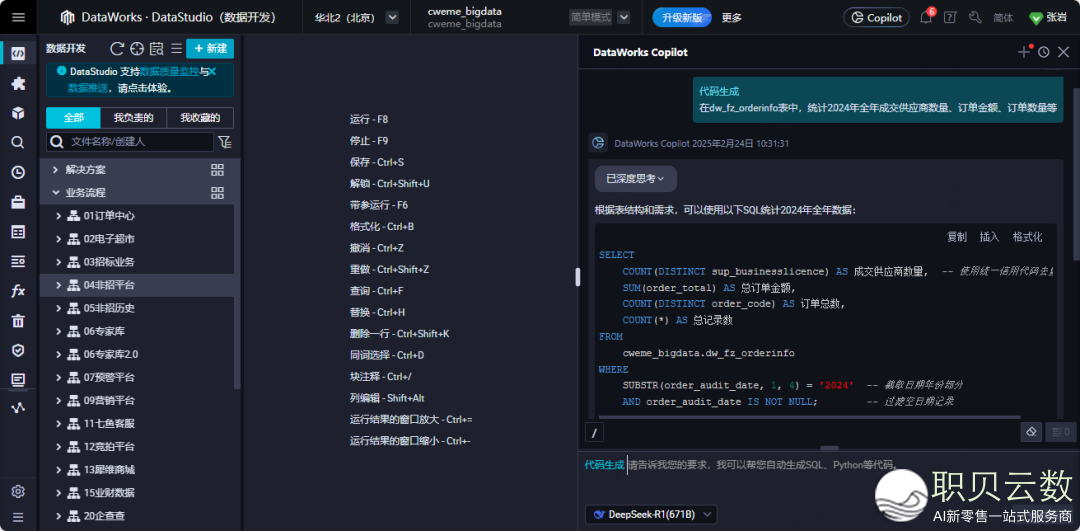Image resolution: width=1080 pixels, height=531 pixels.
Task: Open the DeepSeek-R1(671B) model dropdown
Action: (651, 514)
